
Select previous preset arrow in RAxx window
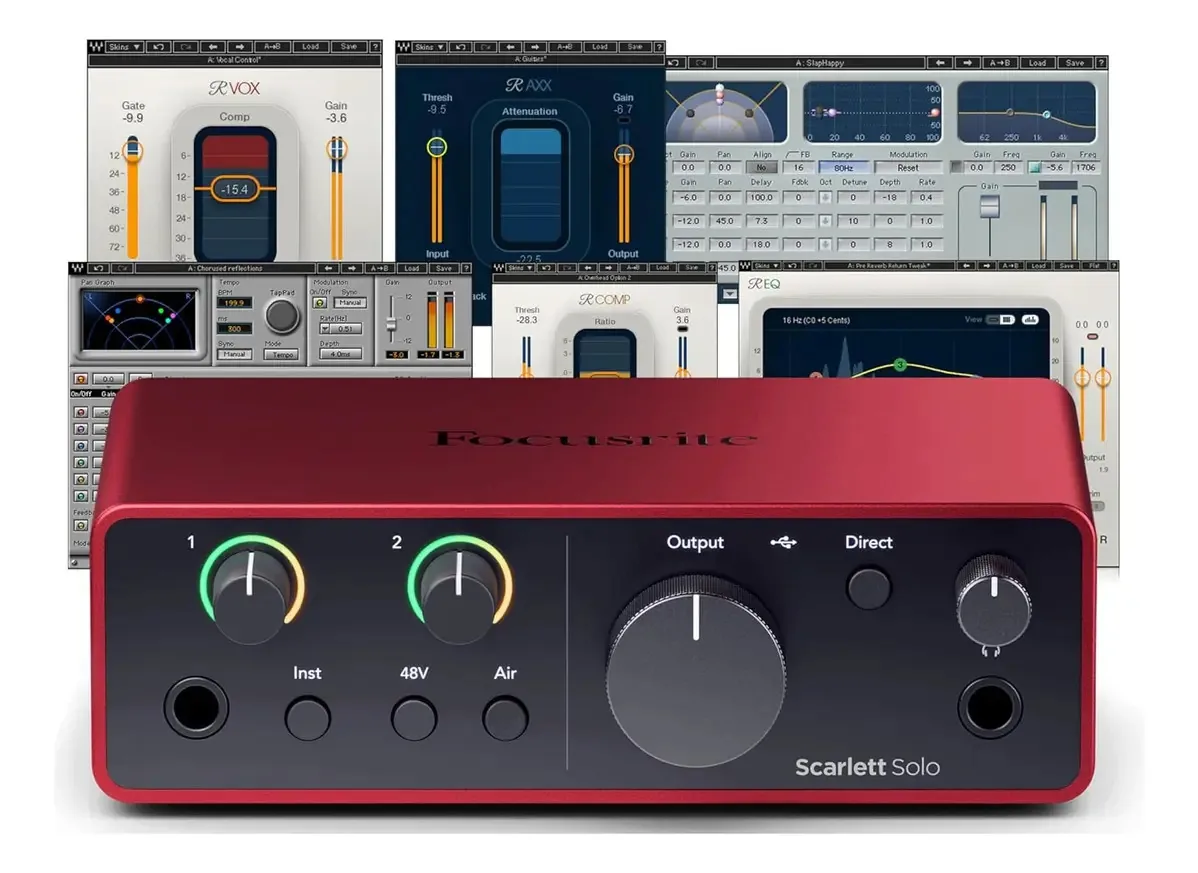tap(511, 47)
